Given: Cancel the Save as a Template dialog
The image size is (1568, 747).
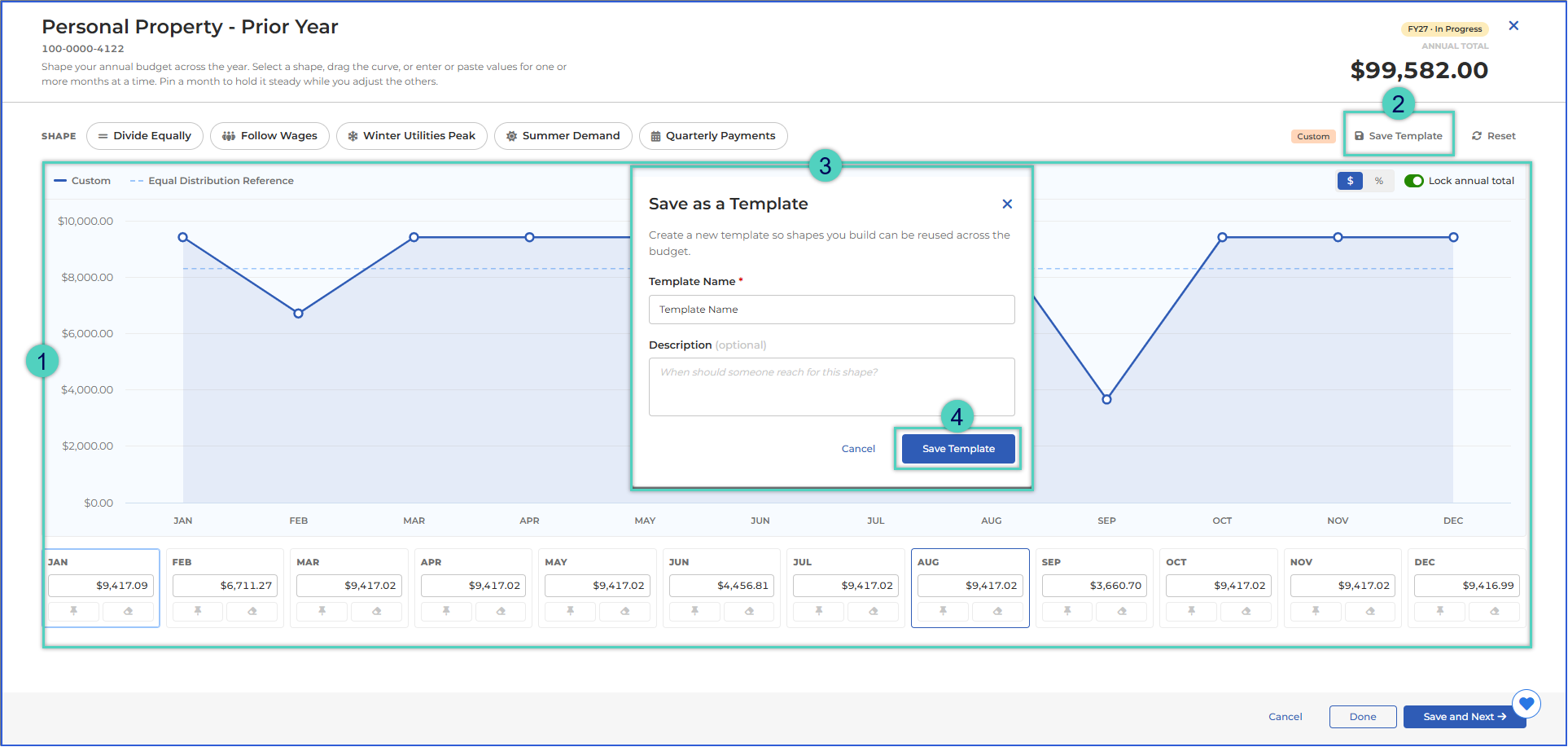Looking at the screenshot, I should pos(858,449).
